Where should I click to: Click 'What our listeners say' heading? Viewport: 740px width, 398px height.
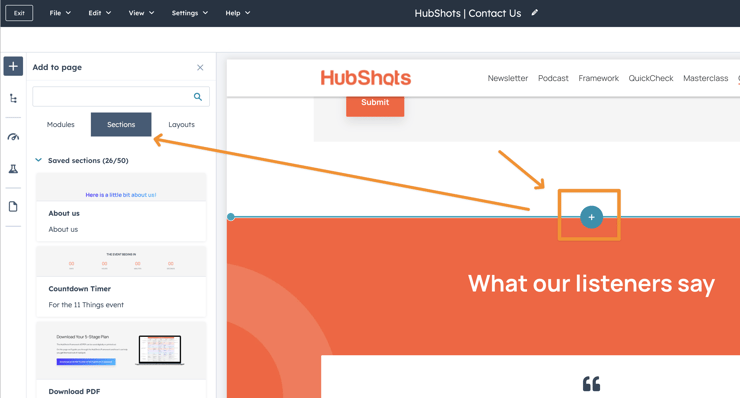[591, 284]
